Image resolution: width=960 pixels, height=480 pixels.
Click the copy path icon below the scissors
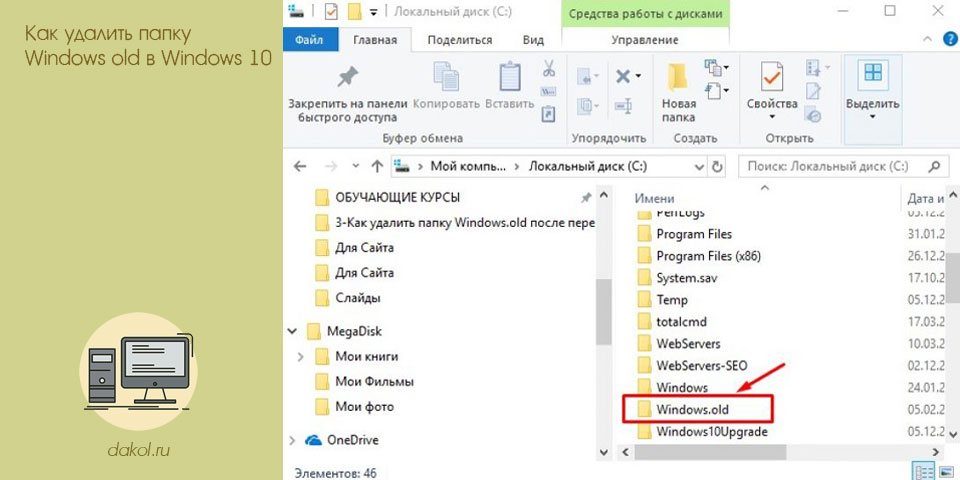click(x=549, y=91)
